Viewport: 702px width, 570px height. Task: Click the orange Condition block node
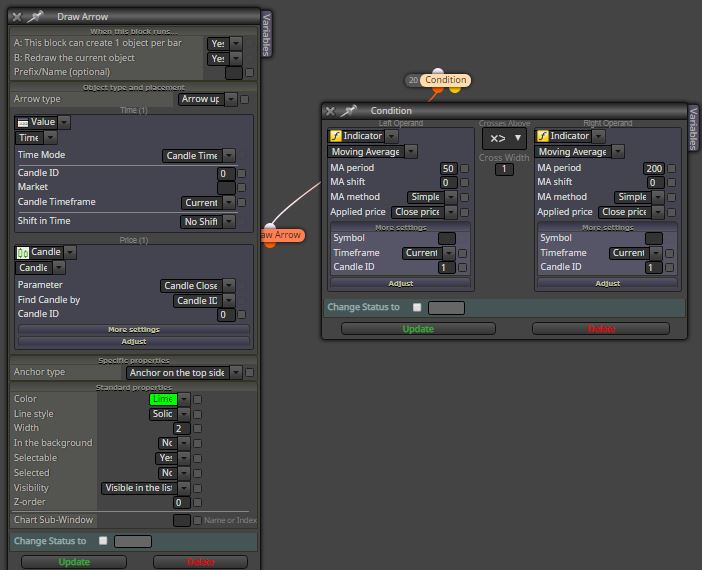pyautogui.click(x=445, y=80)
